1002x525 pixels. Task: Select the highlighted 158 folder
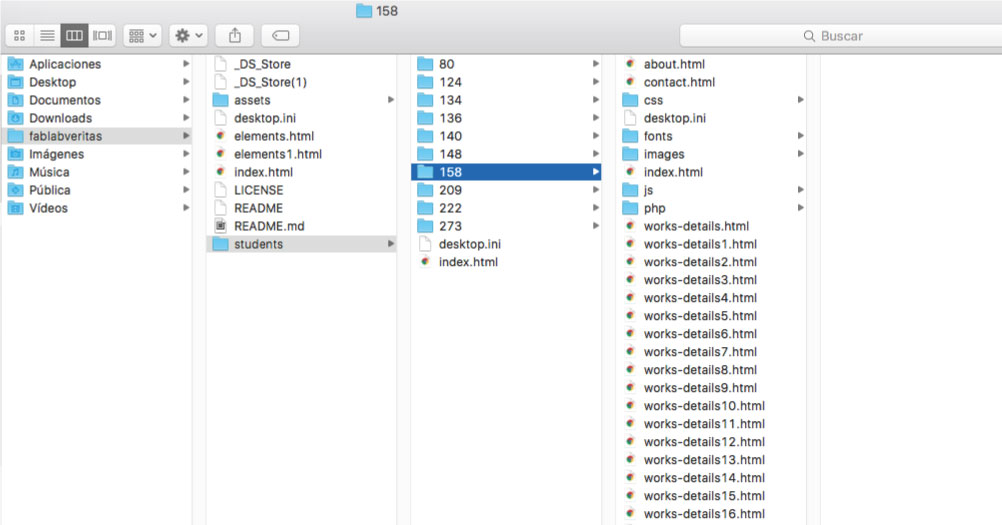click(x=506, y=172)
